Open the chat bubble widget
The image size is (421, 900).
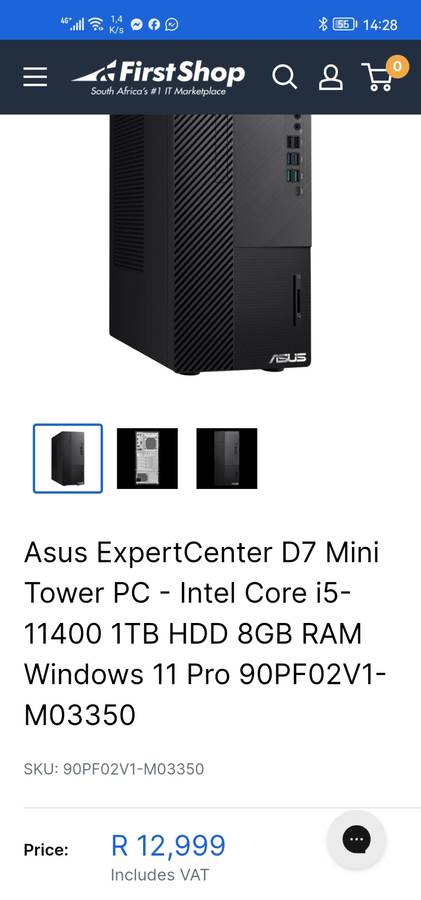(356, 840)
